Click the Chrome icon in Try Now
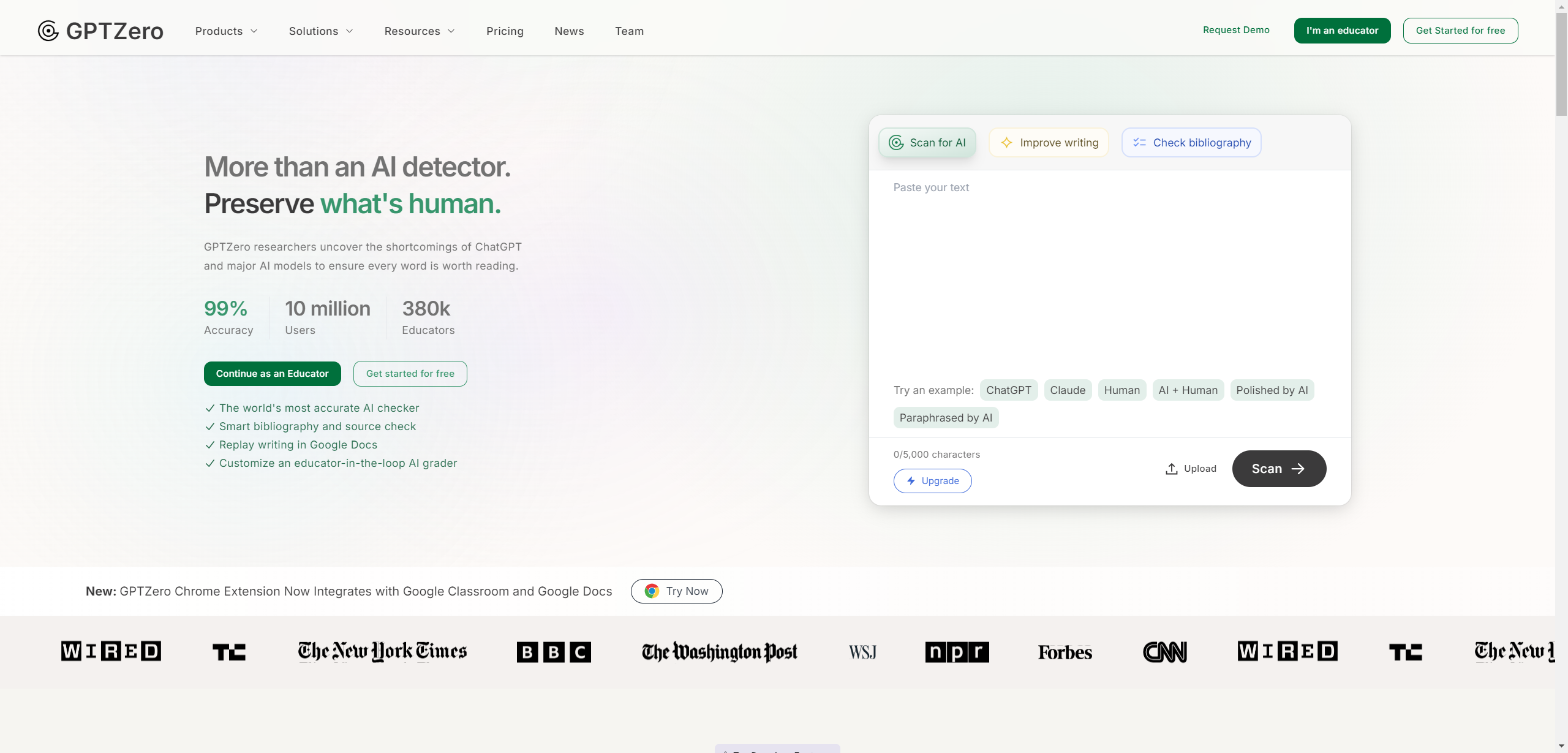This screenshot has height=753, width=1568. pyautogui.click(x=652, y=591)
